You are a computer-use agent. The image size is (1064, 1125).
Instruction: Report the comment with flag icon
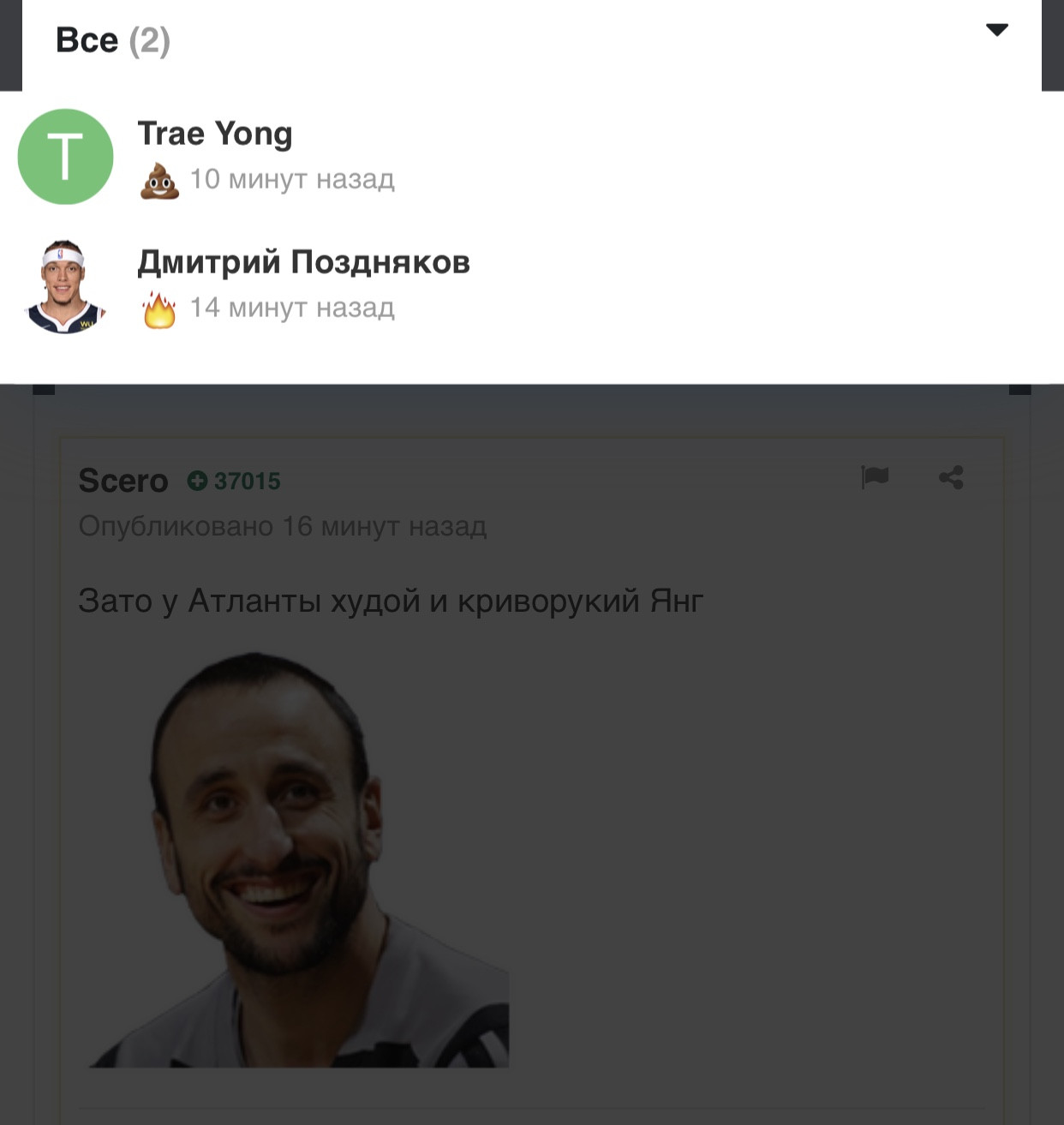tap(875, 476)
